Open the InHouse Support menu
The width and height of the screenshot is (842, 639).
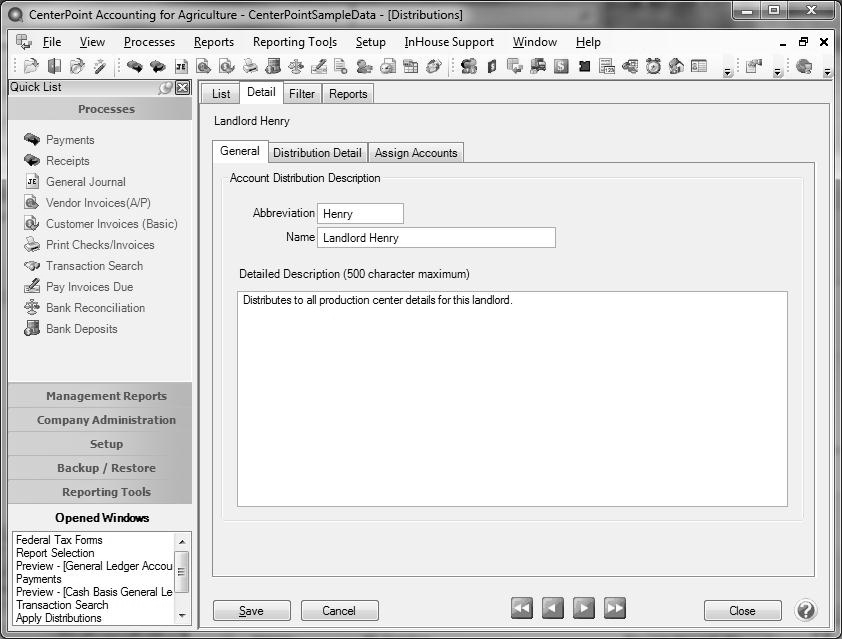tap(449, 42)
